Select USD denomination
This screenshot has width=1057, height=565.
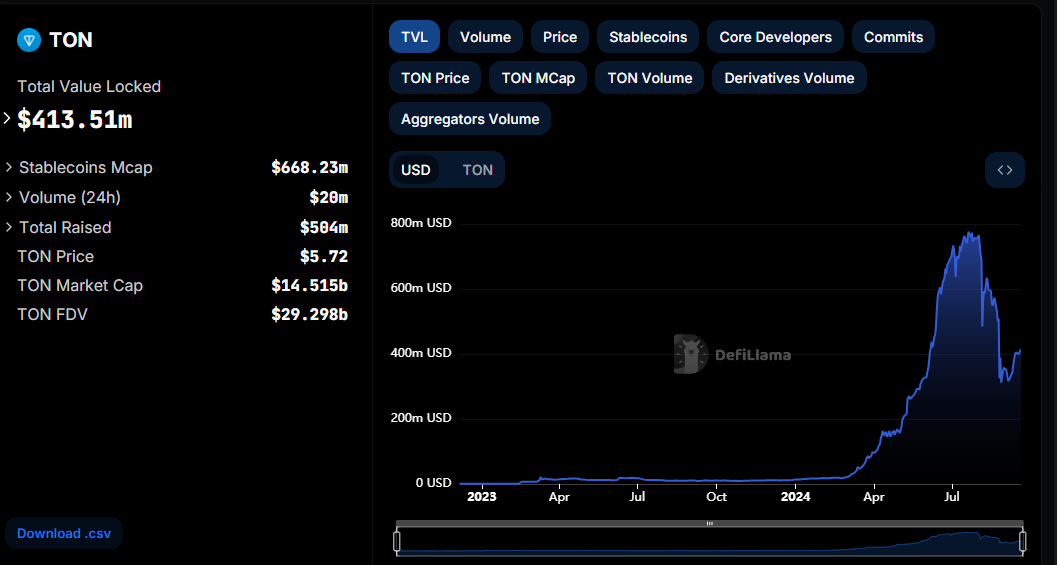[x=415, y=170]
